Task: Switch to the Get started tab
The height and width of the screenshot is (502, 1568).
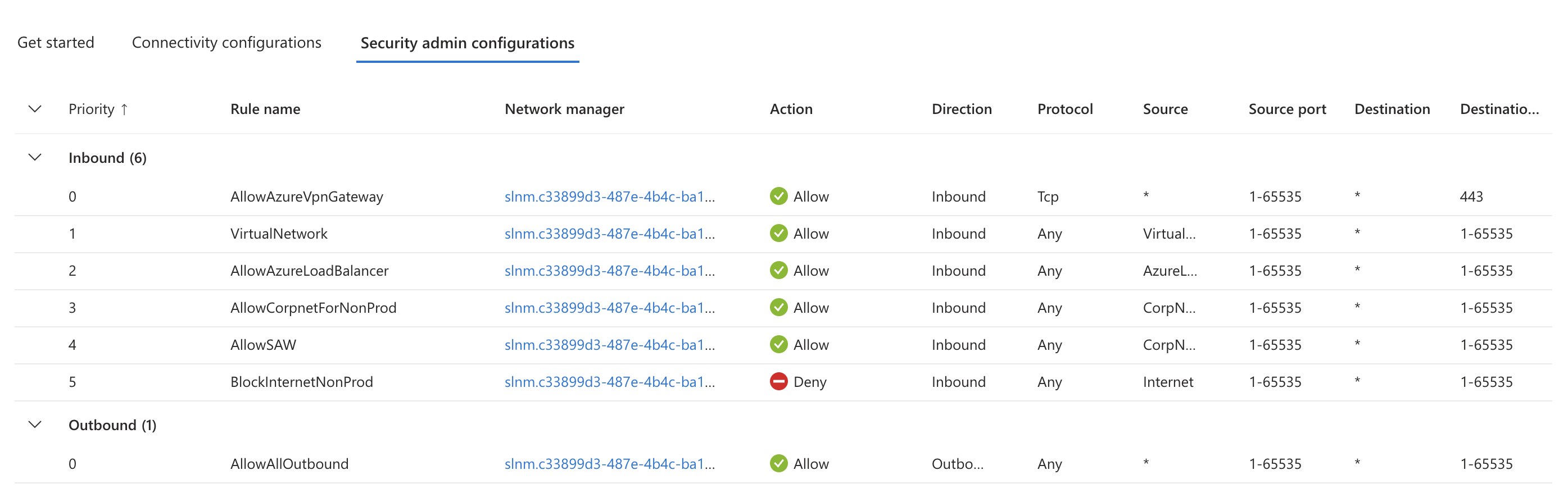Action: click(56, 43)
